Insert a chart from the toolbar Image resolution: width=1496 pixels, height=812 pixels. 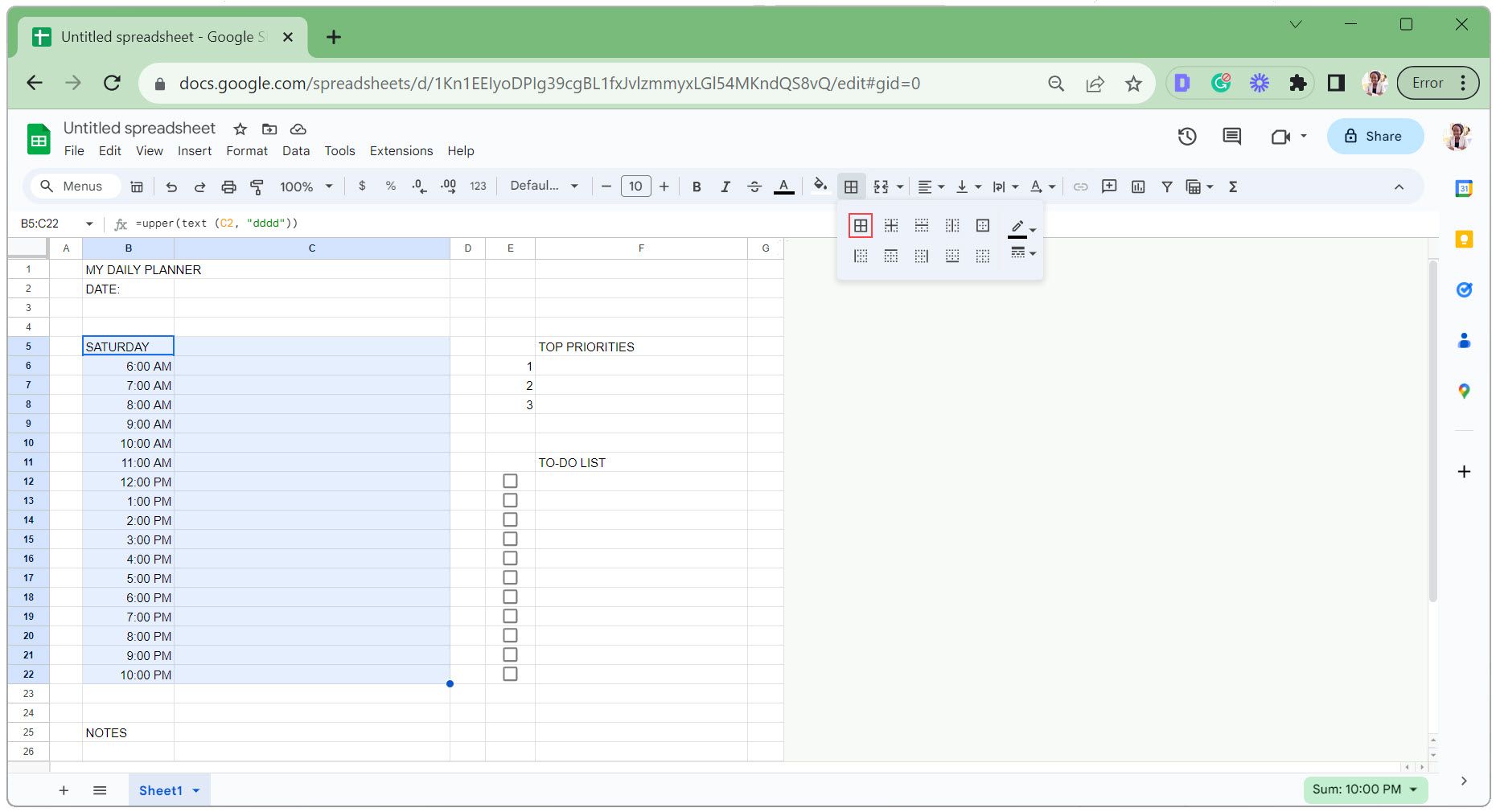[1137, 186]
